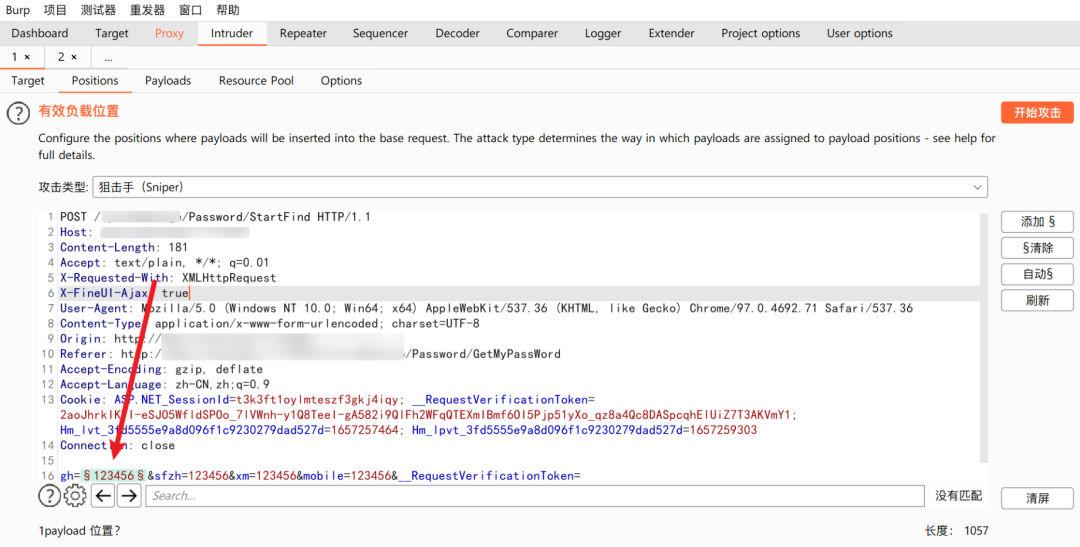The image size is (1080, 547).
Task: Open the Burp menu
Action: pos(18,10)
